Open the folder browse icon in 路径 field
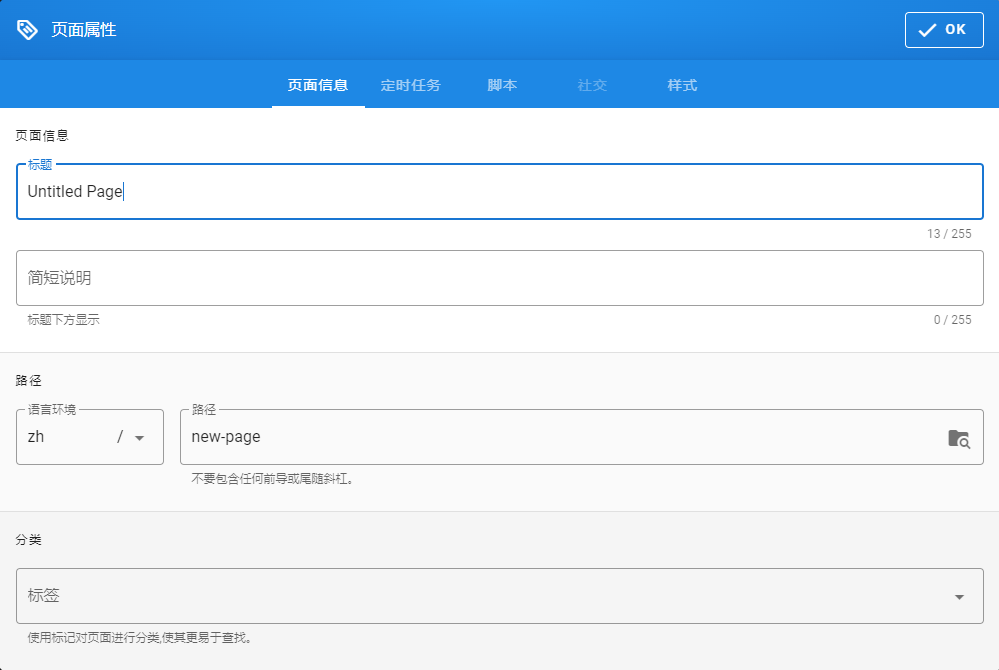Image resolution: width=999 pixels, height=670 pixels. click(x=958, y=437)
